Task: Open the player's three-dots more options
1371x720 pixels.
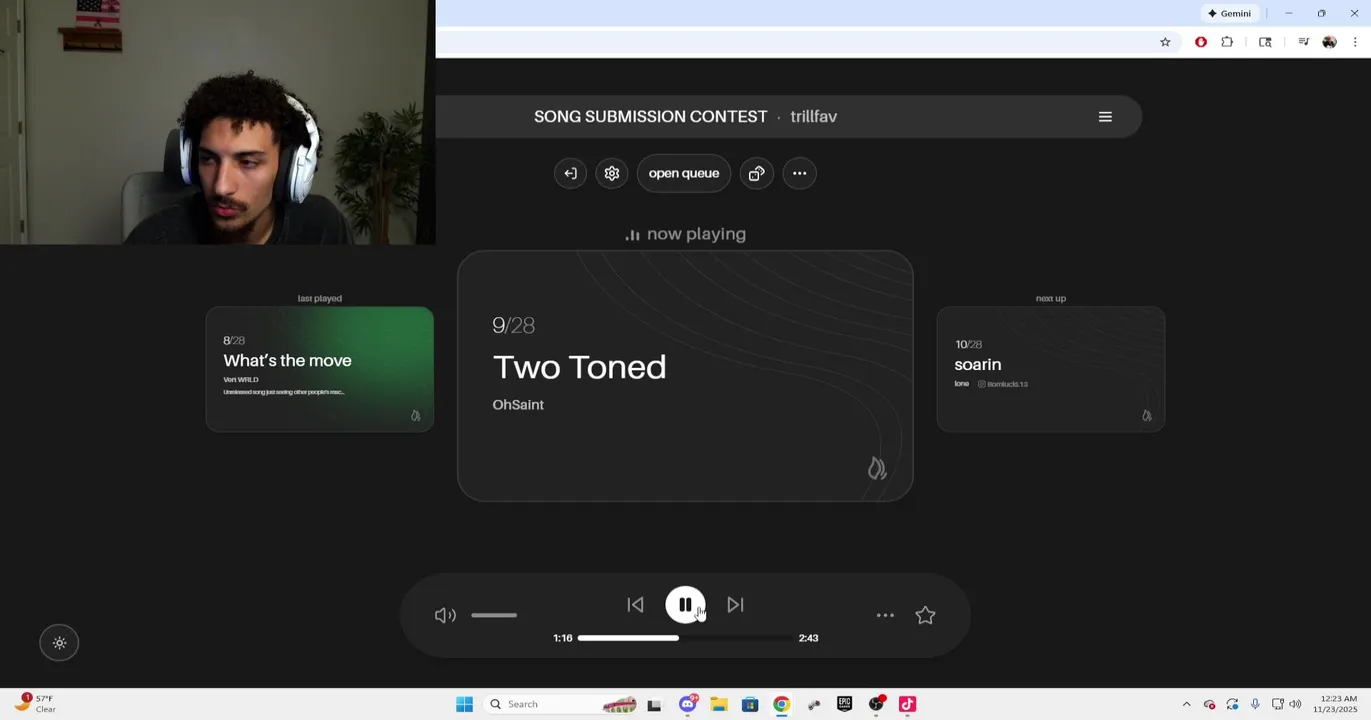Action: pos(885,615)
